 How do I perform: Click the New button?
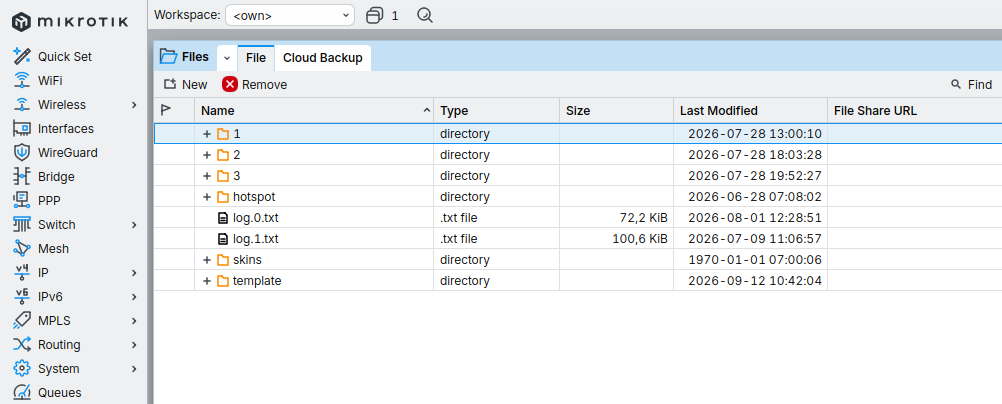185,84
